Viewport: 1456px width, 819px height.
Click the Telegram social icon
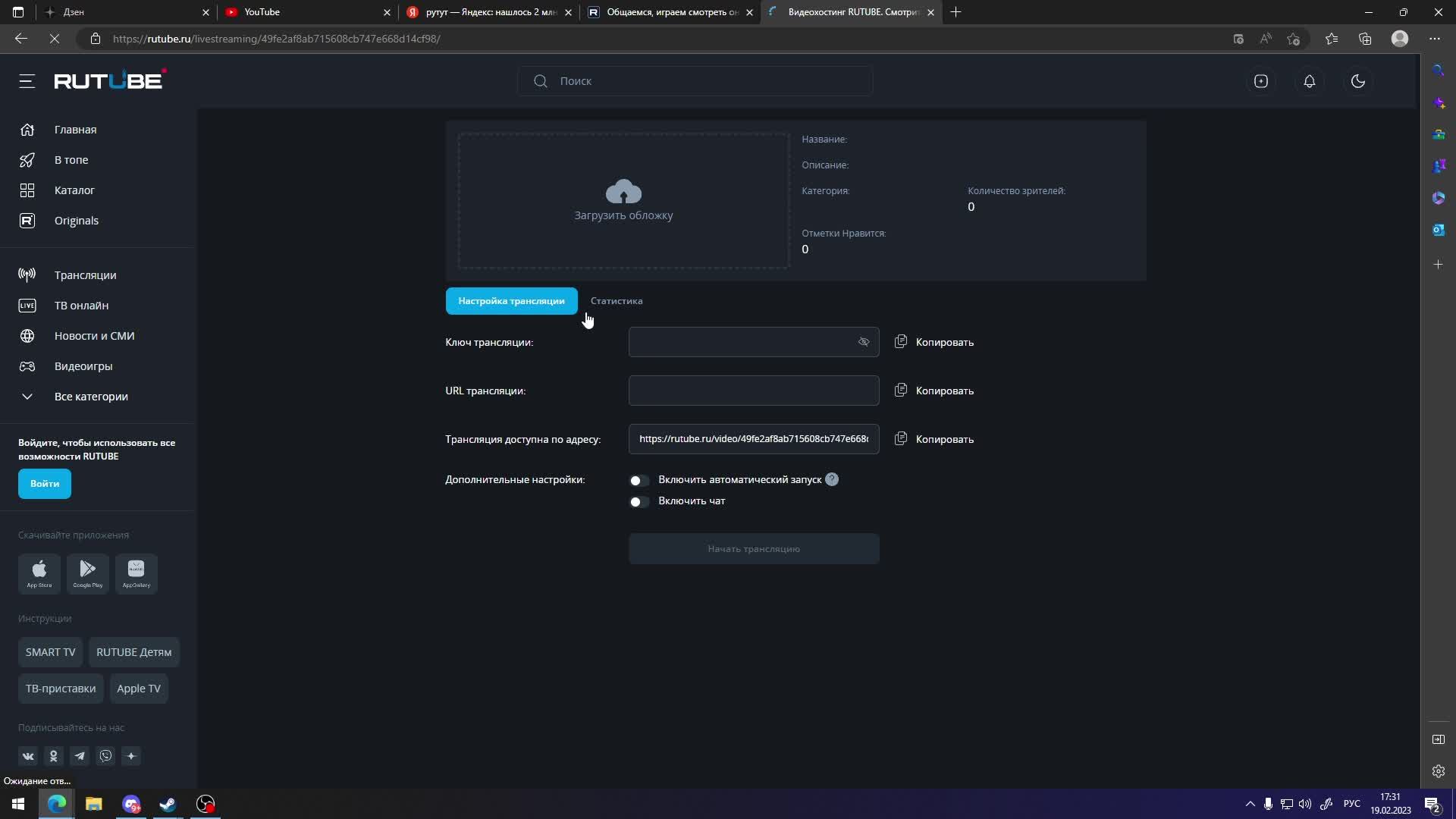(x=80, y=756)
